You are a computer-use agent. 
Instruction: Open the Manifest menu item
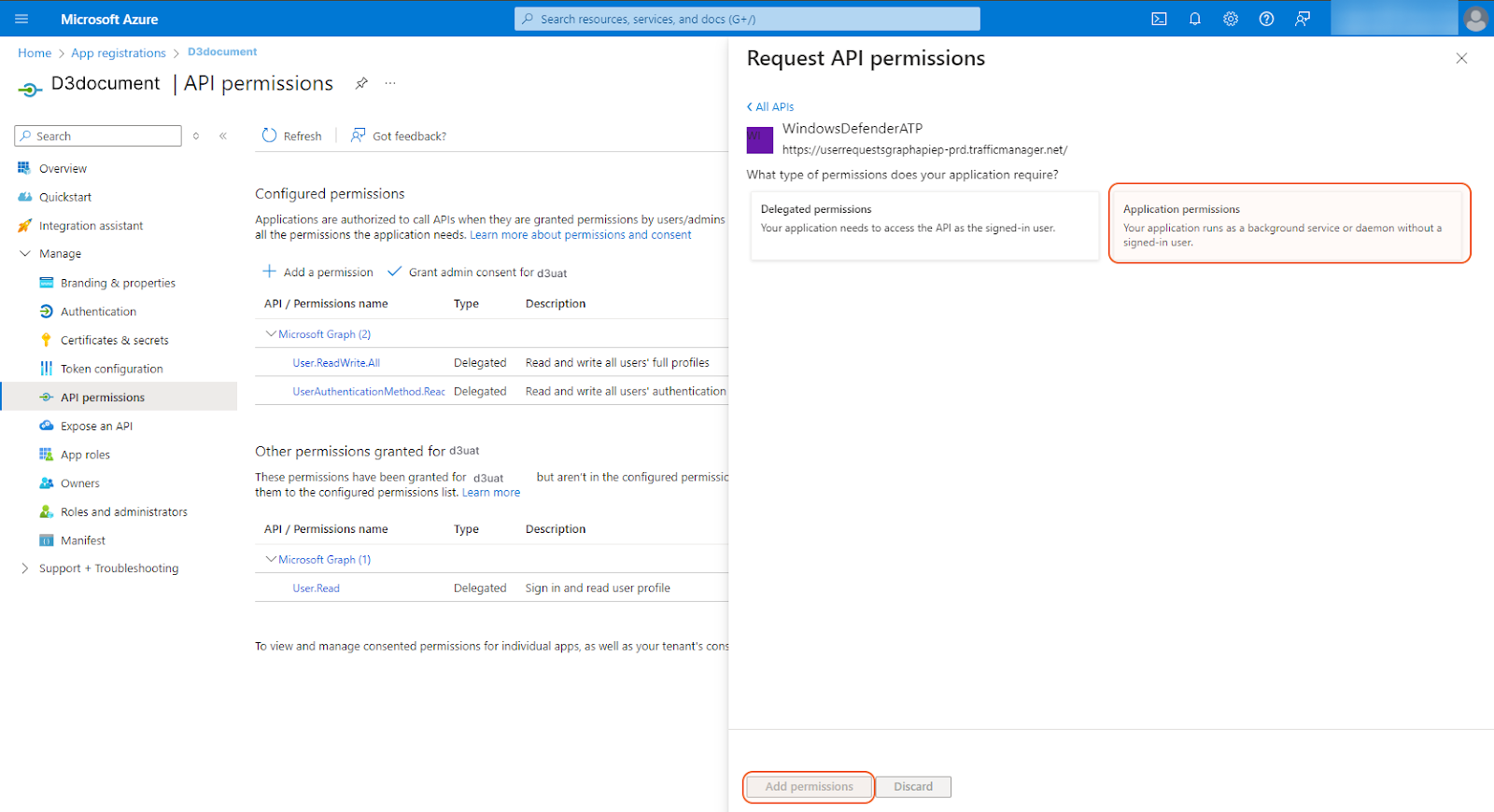82,540
